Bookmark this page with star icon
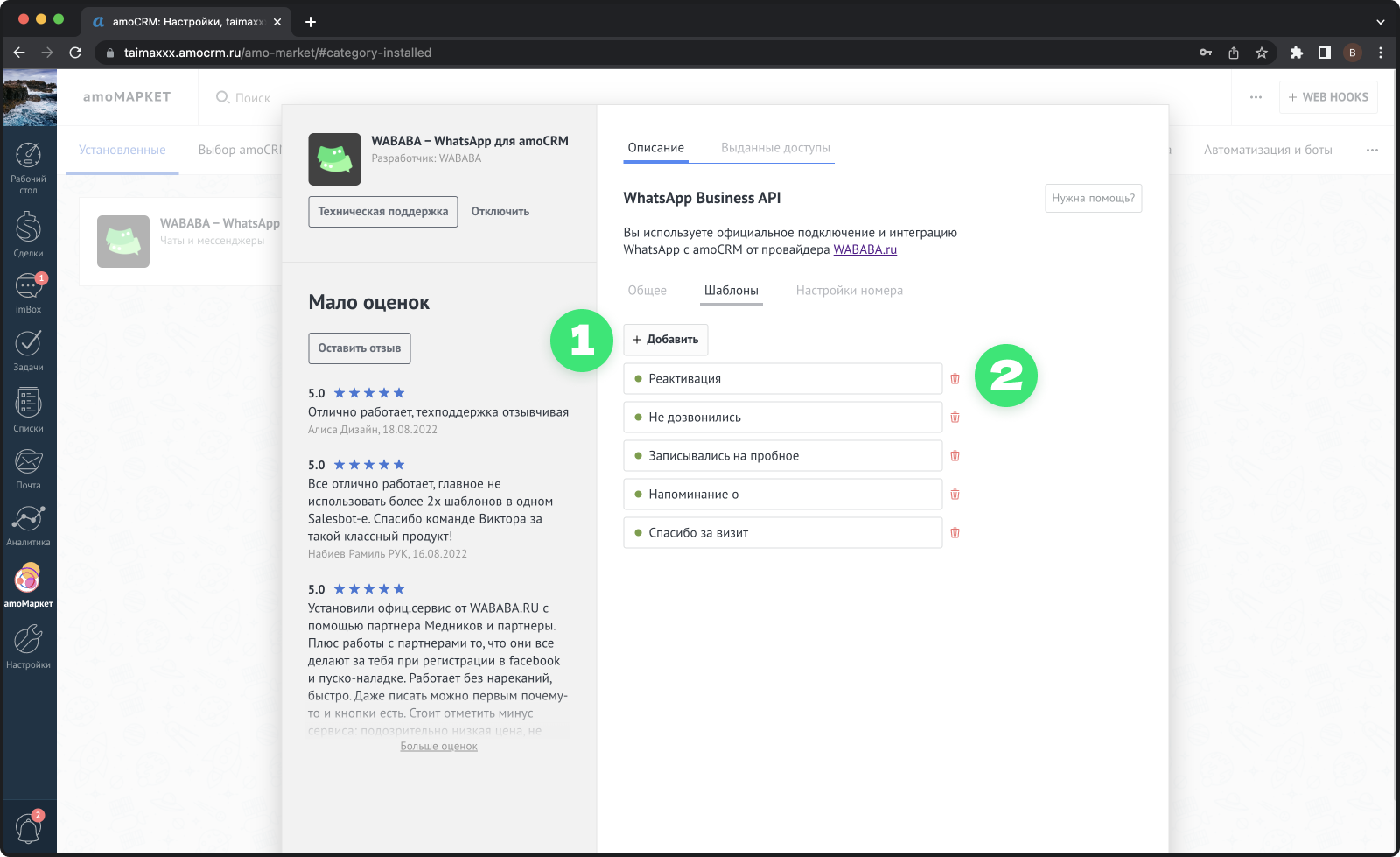Screen dimensions: 1400x857 [x=1262, y=53]
